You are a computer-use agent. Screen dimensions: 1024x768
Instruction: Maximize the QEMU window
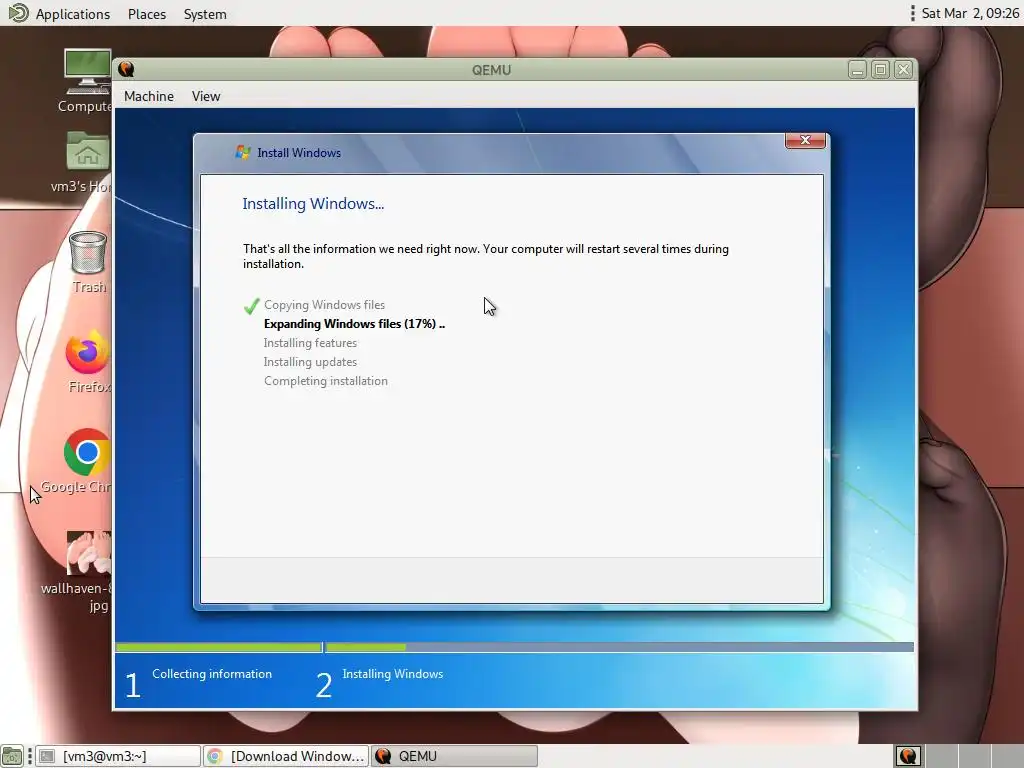(x=880, y=69)
